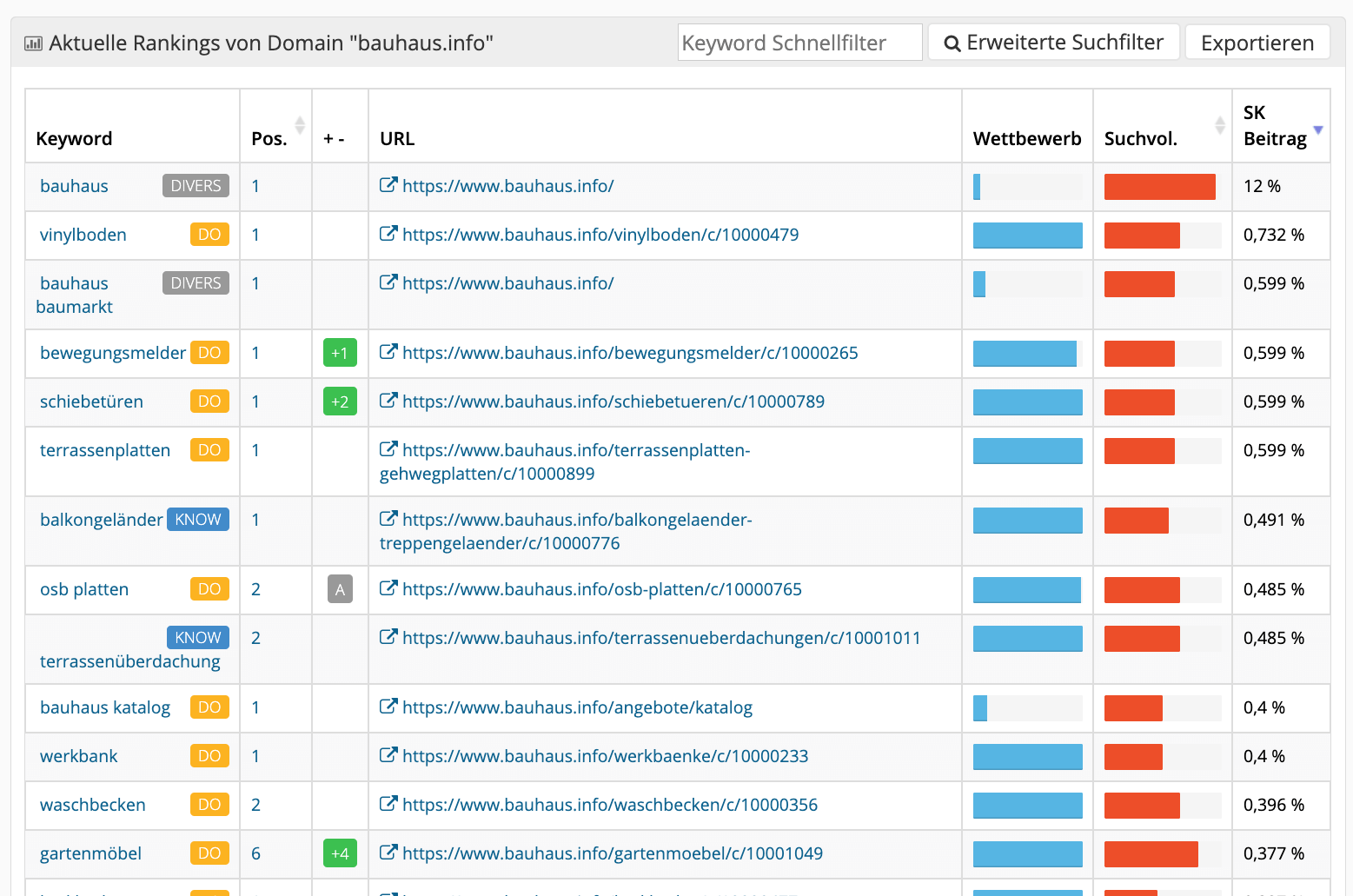
Task: Open external link icon for the first bauhaus.info/ URL
Action: coord(388,185)
